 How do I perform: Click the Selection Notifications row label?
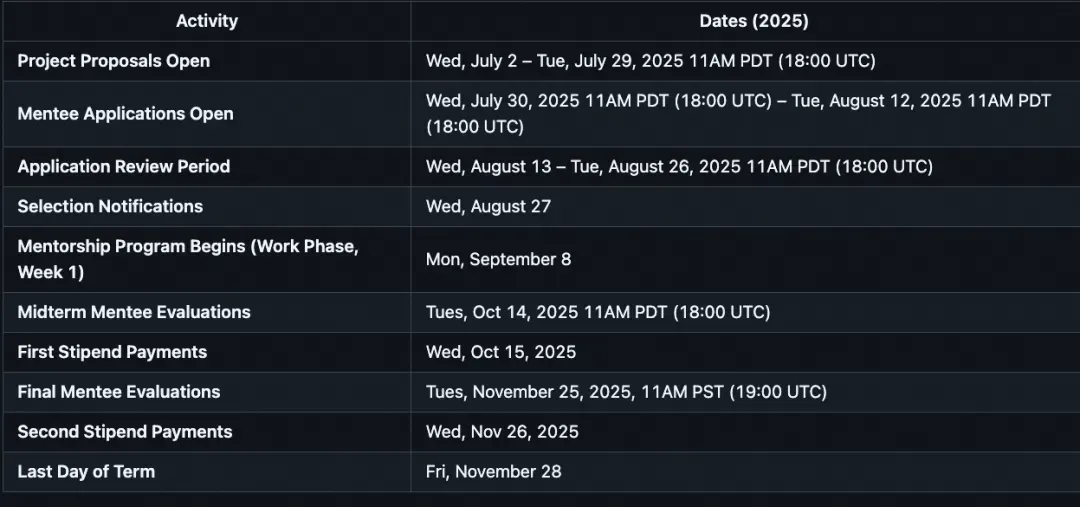(x=110, y=207)
